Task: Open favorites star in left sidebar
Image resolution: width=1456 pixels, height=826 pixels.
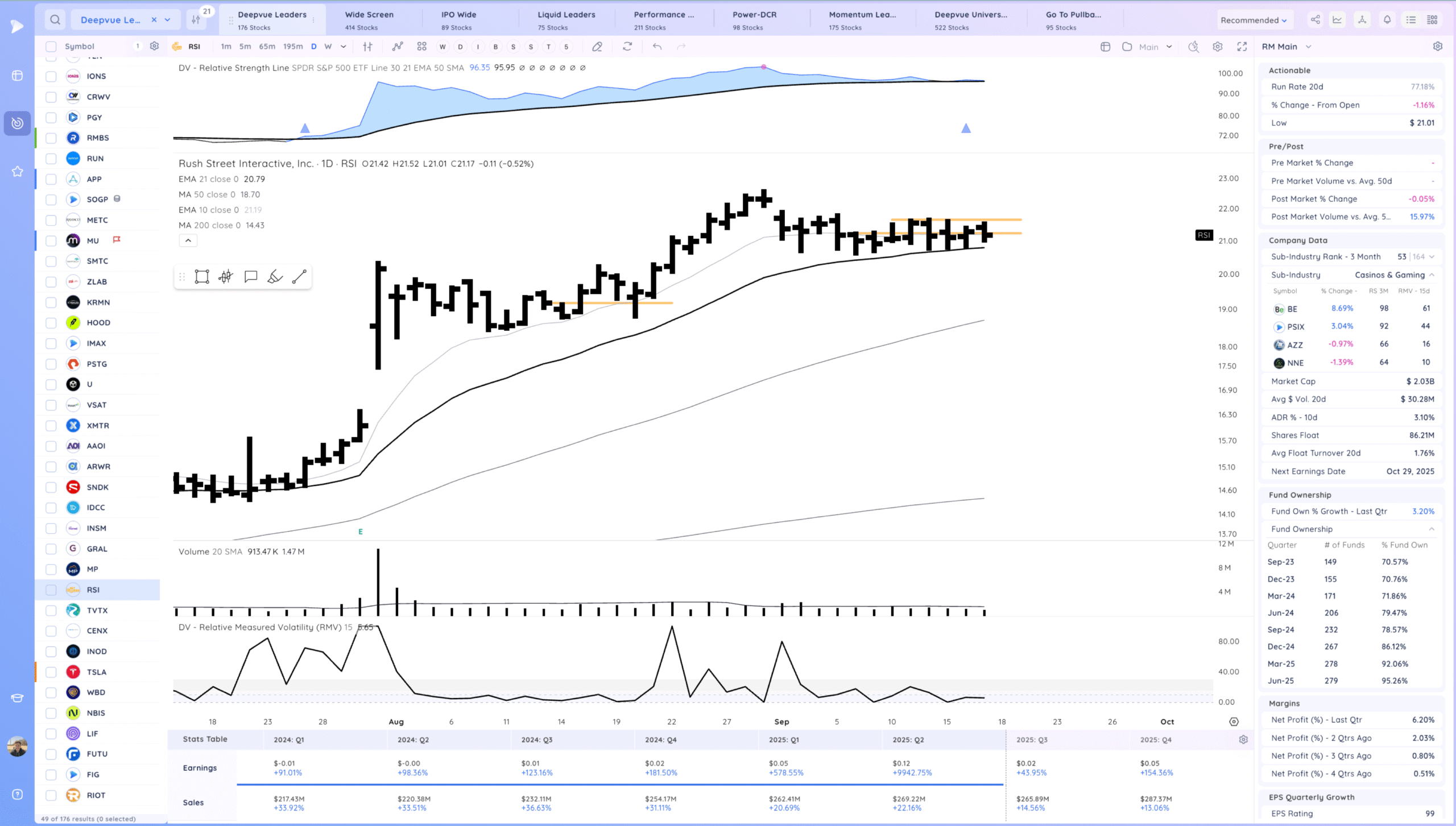Action: coord(18,171)
